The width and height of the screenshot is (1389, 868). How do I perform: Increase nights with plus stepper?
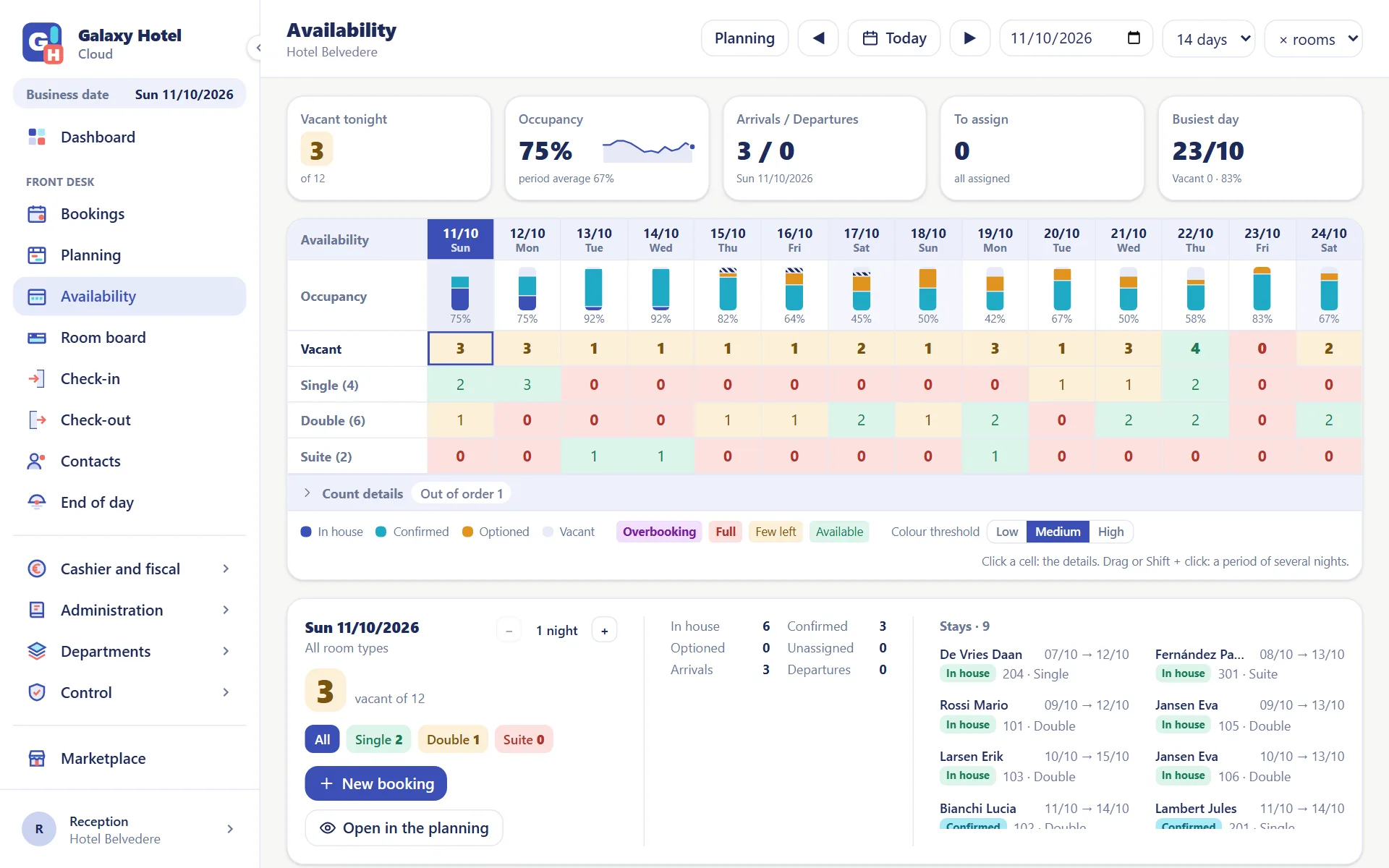pos(604,630)
